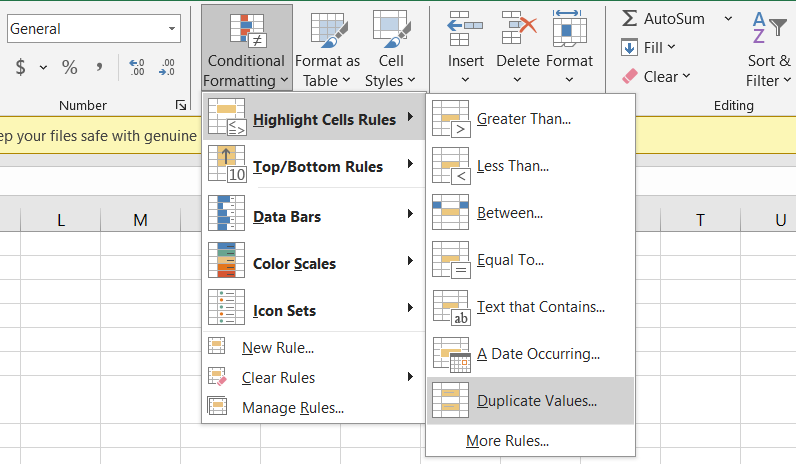This screenshot has width=796, height=464.
Task: Choose Manage Rules... menu item
Action: (x=314, y=408)
